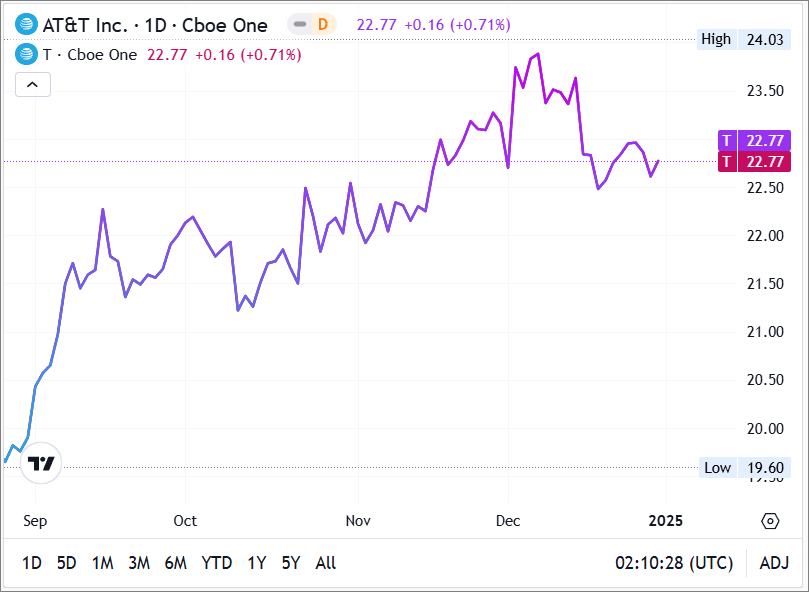Click the 2025 label on the time axis
The image size is (809, 592).
[666, 521]
